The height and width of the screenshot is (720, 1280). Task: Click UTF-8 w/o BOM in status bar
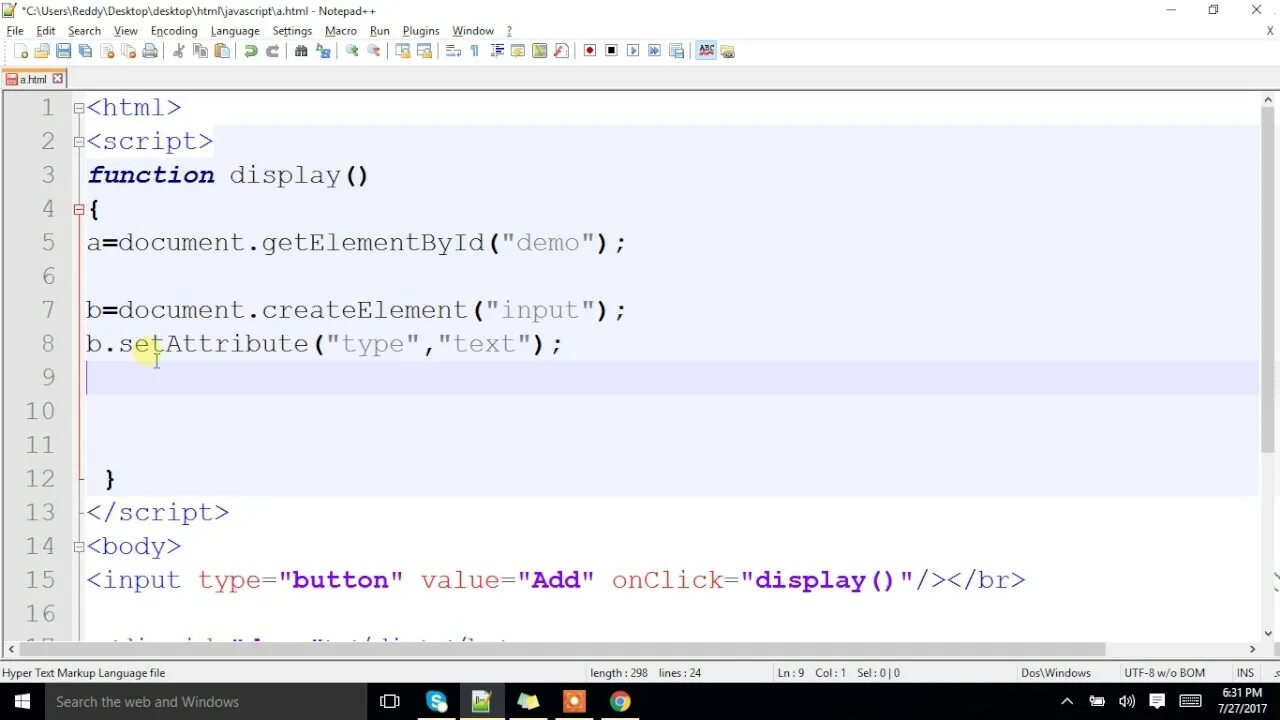coord(1164,673)
